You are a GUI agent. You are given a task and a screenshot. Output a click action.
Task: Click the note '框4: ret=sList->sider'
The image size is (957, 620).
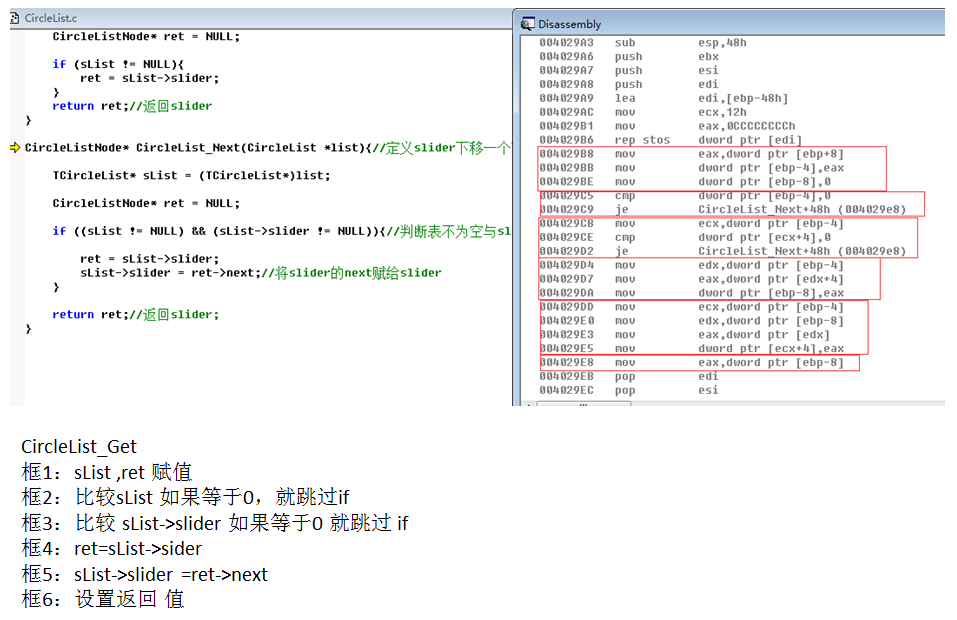click(x=111, y=549)
